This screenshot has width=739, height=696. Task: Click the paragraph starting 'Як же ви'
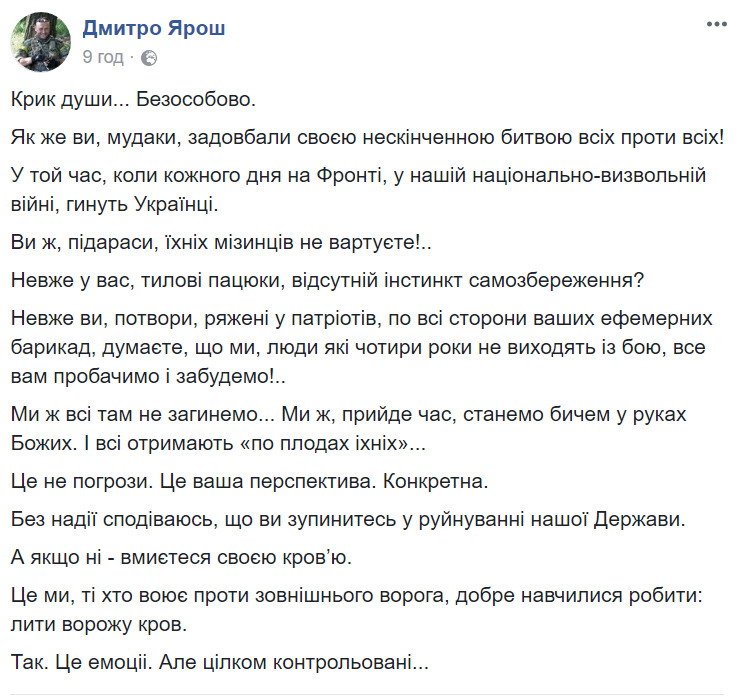tap(367, 138)
